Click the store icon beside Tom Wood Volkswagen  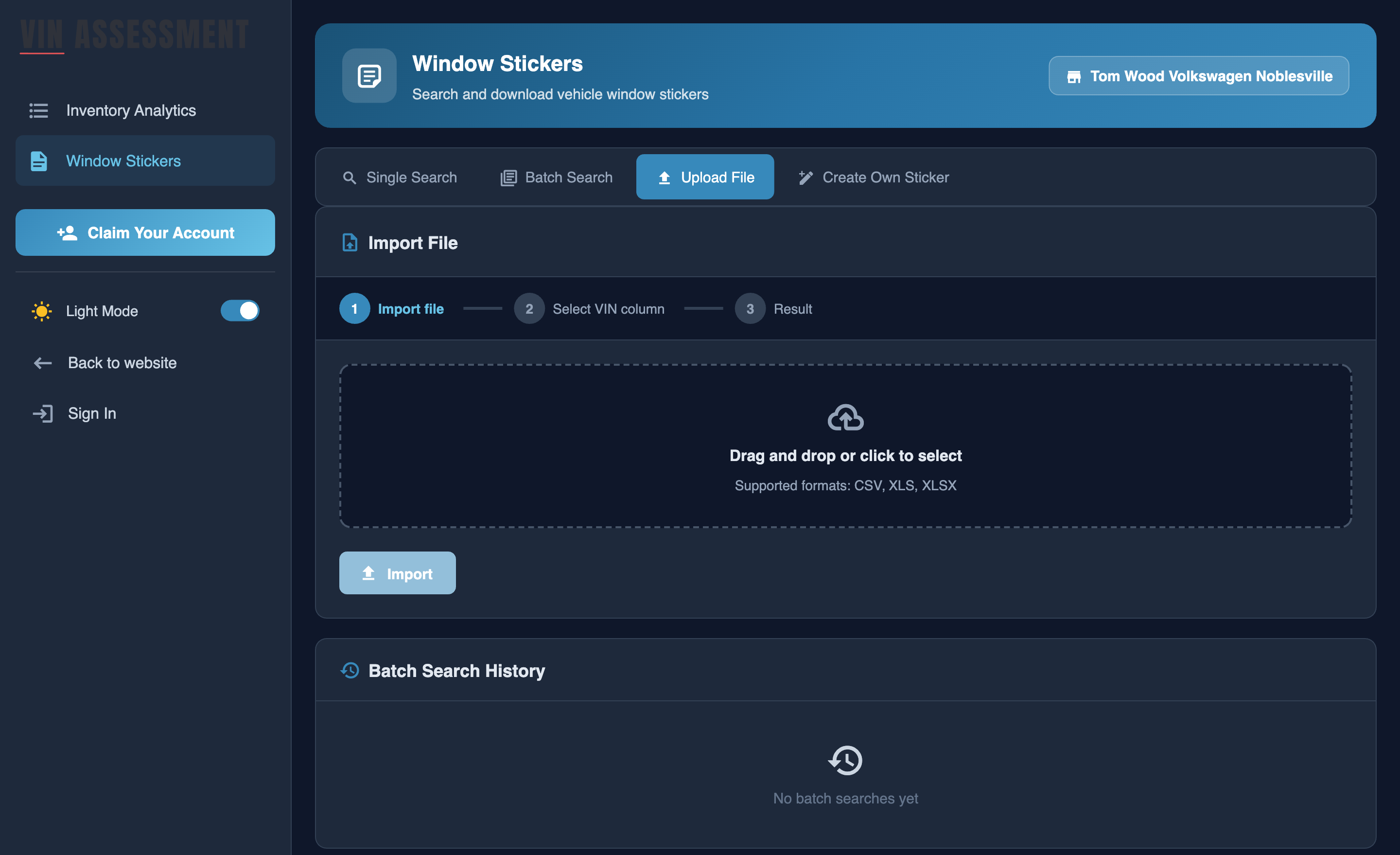pos(1073,76)
